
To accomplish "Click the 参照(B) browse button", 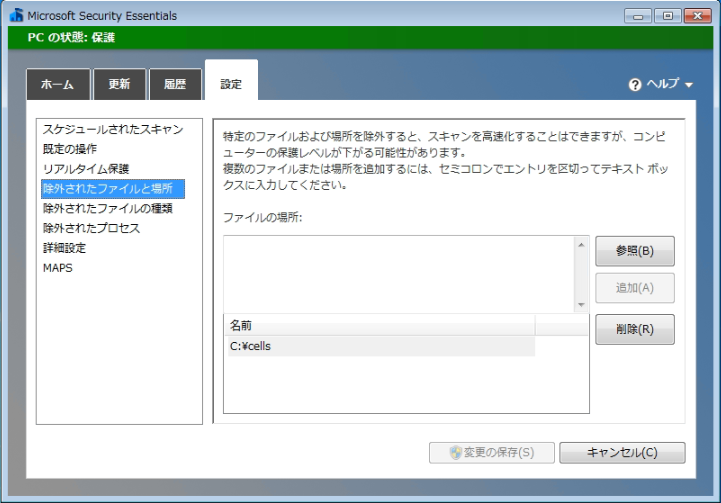I will pyautogui.click(x=635, y=251).
